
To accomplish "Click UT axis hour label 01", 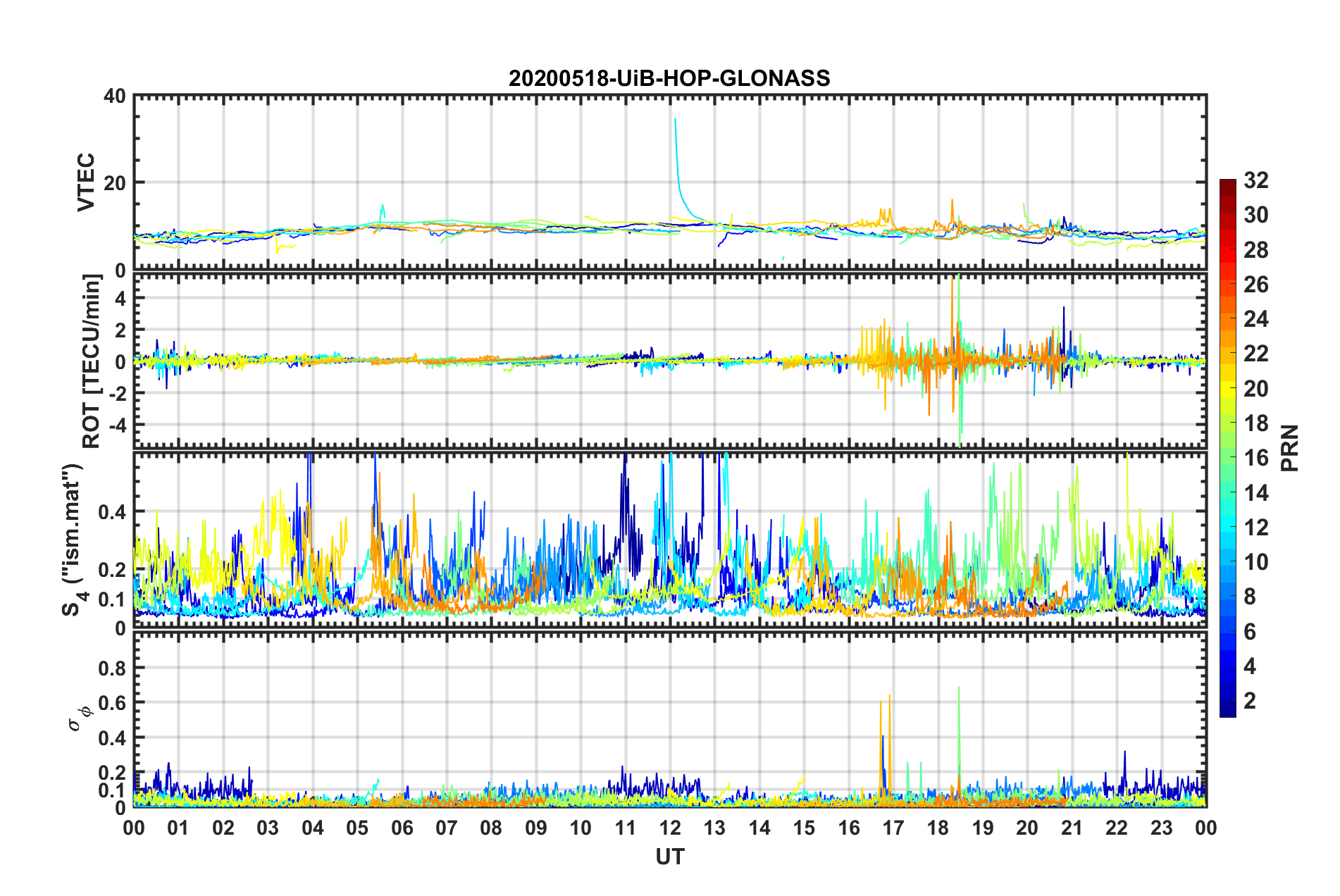I will [178, 828].
